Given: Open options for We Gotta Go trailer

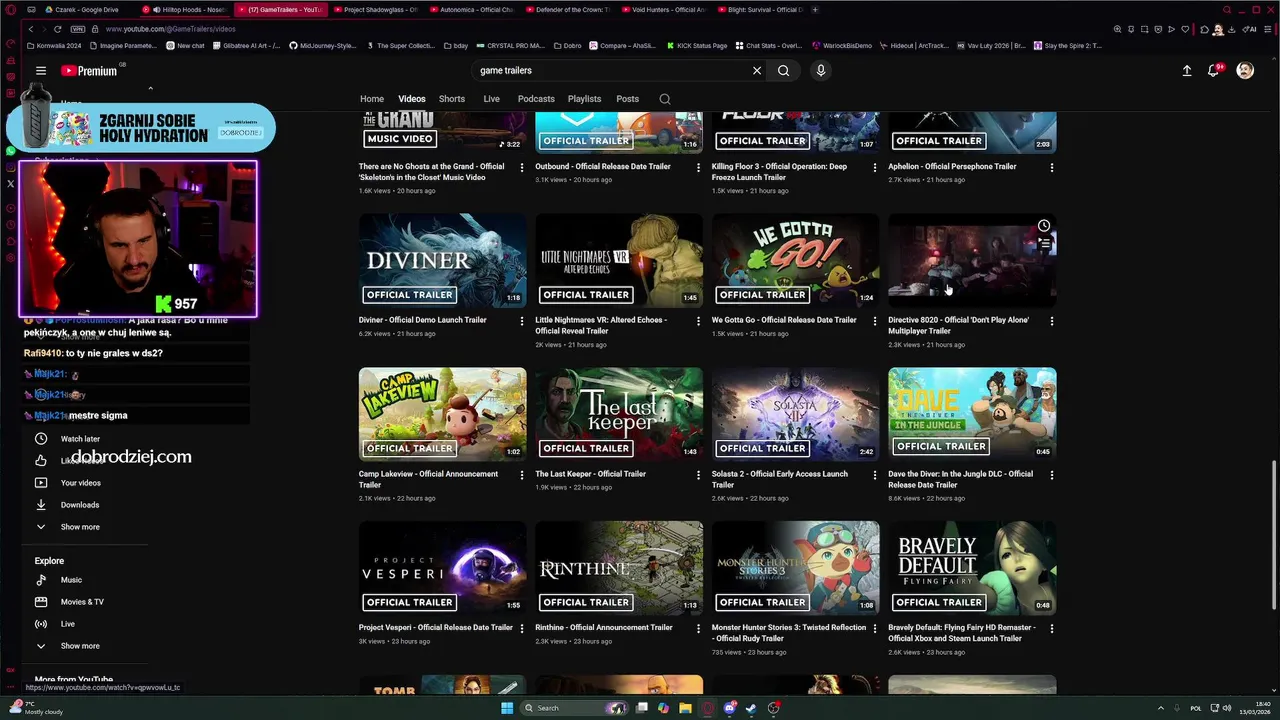Looking at the screenshot, I should point(875,321).
